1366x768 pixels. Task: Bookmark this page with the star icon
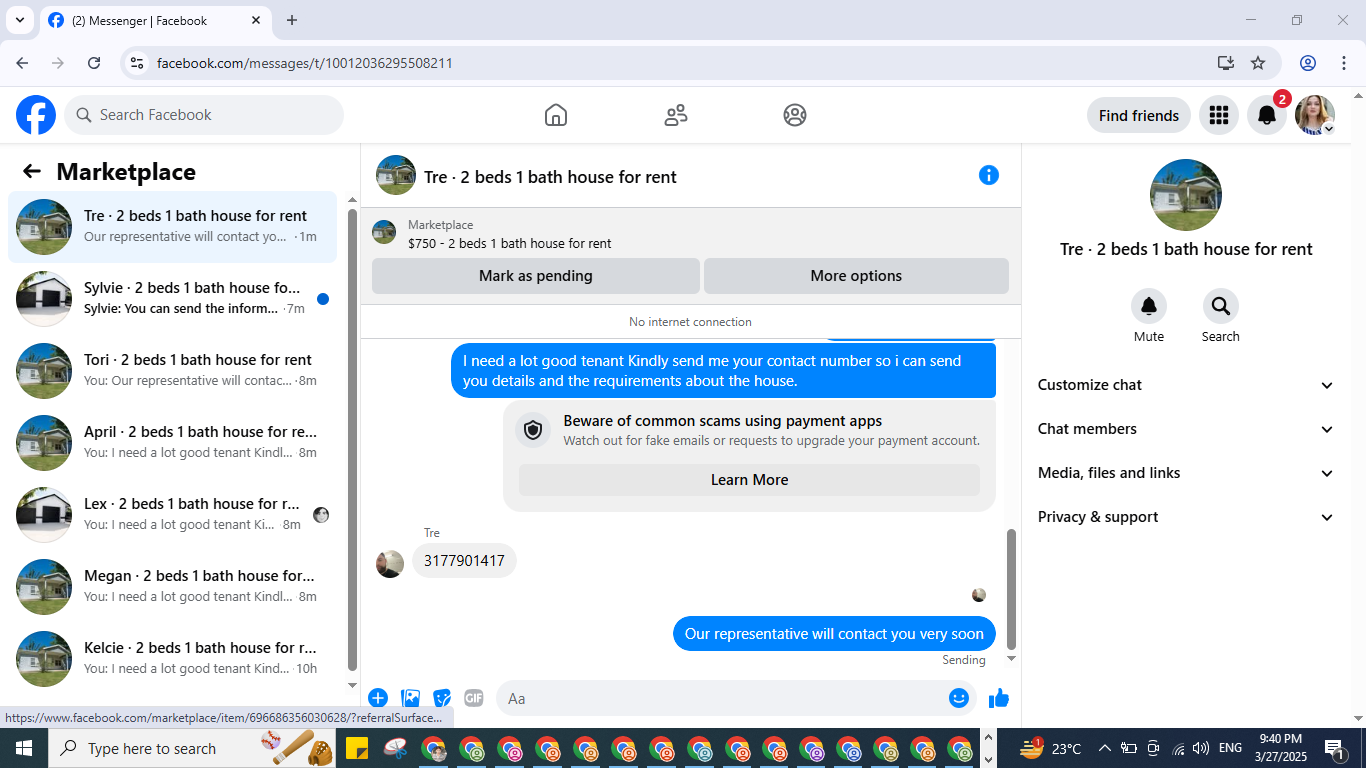(x=1258, y=63)
